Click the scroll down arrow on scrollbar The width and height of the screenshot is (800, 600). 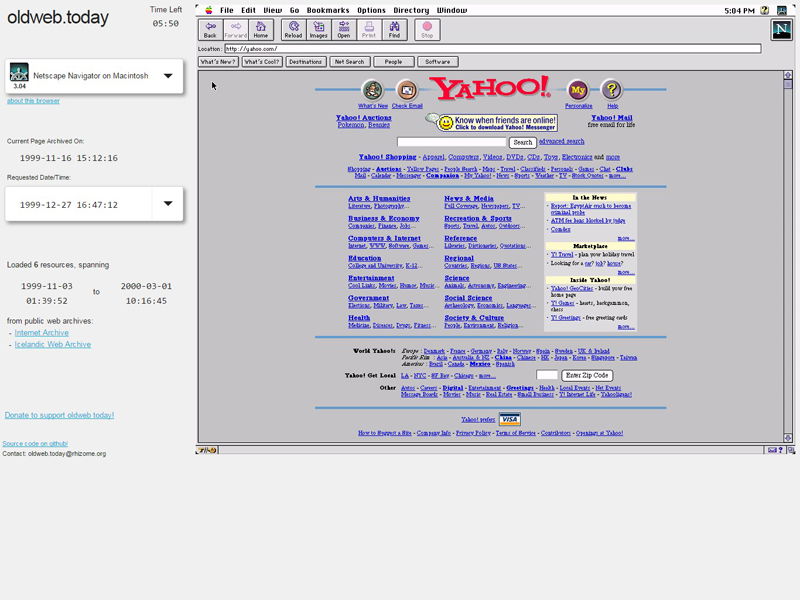click(x=788, y=438)
